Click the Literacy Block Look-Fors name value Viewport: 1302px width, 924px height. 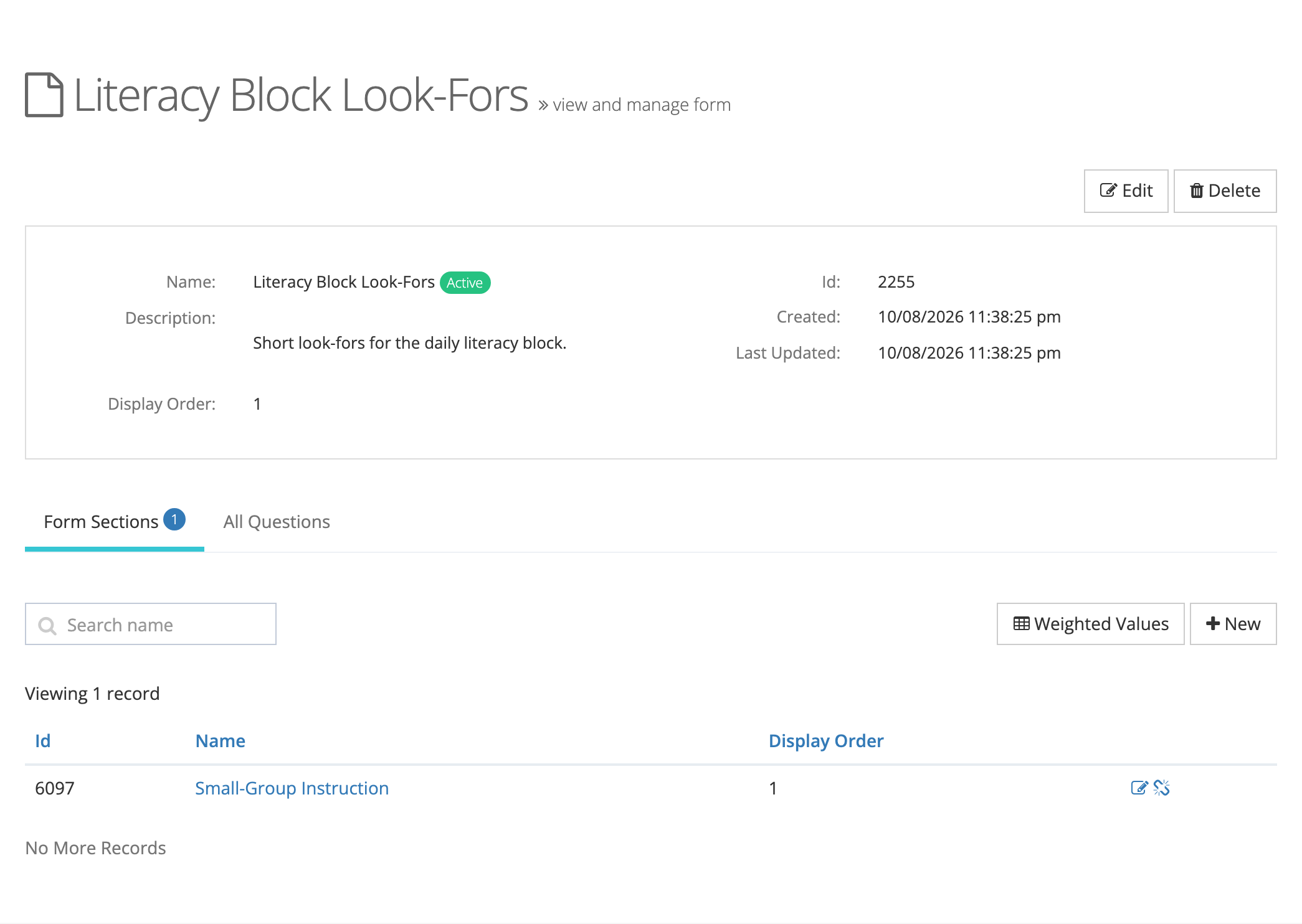[344, 282]
